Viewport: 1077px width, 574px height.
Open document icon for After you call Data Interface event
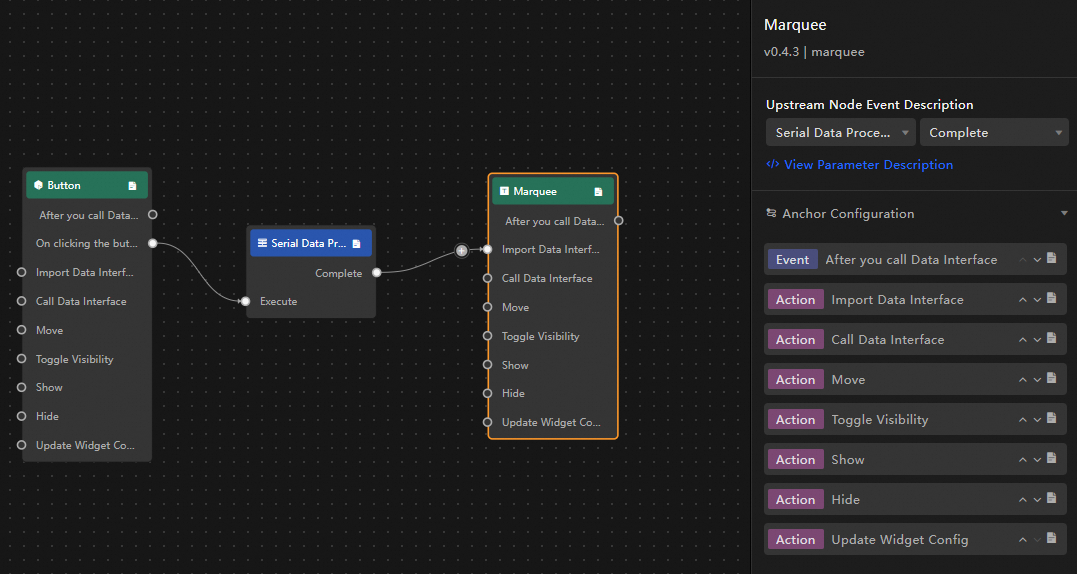(x=1052, y=259)
